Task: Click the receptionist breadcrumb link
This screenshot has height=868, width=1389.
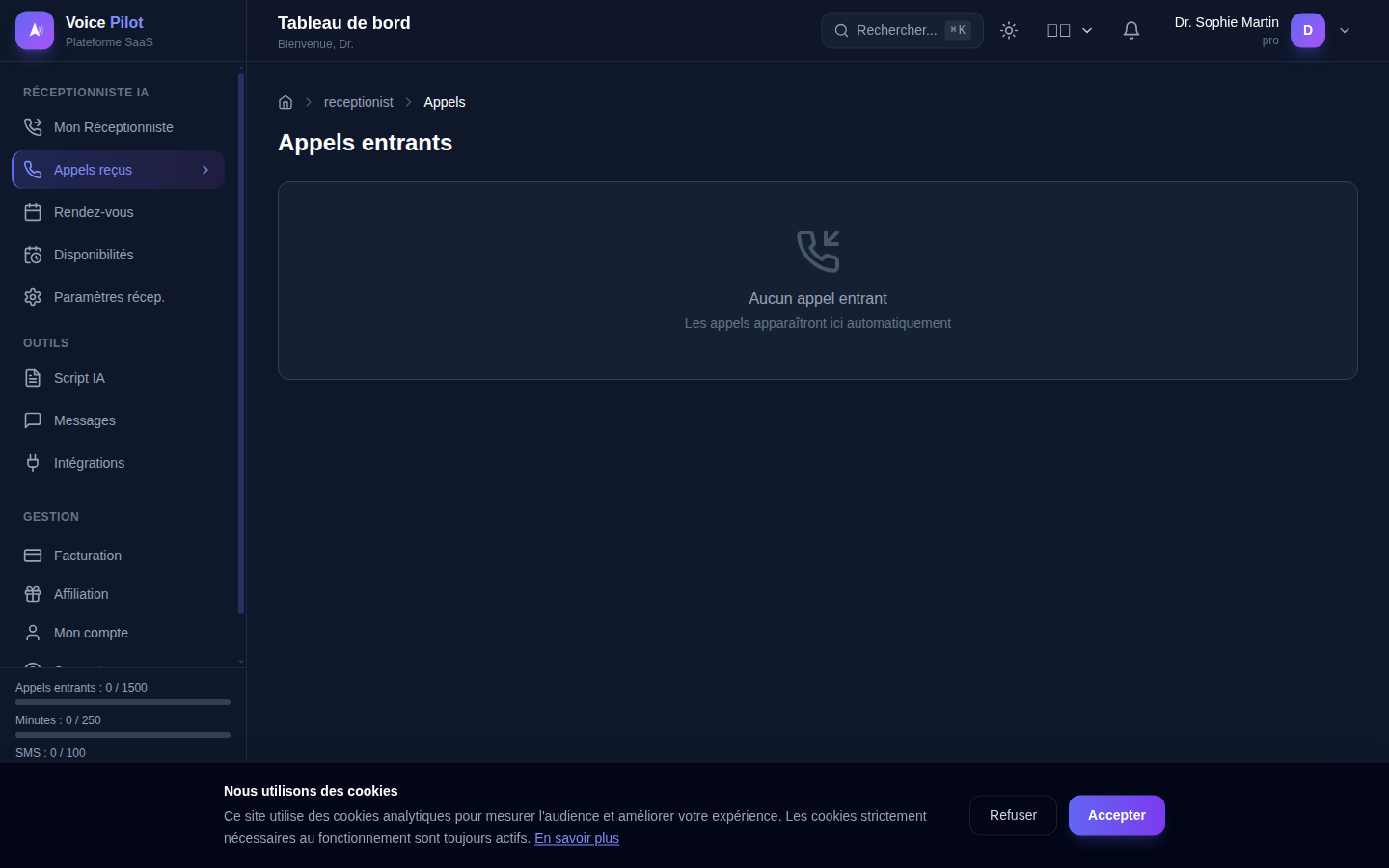Action: pyautogui.click(x=359, y=102)
